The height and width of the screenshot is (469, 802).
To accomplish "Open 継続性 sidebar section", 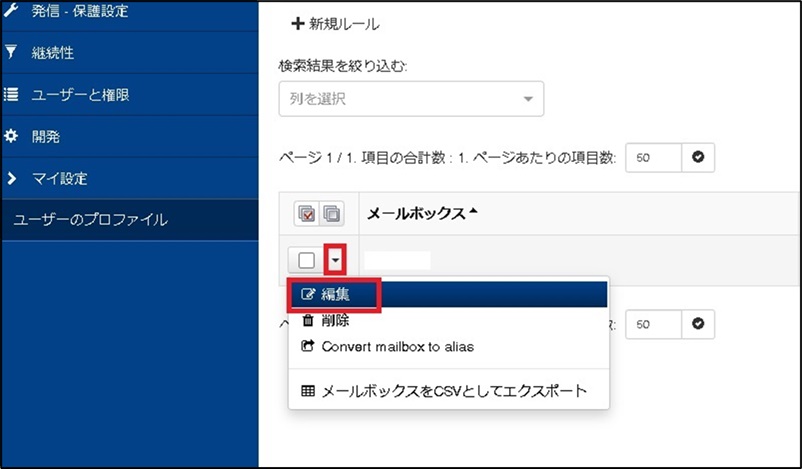I will (x=129, y=52).
